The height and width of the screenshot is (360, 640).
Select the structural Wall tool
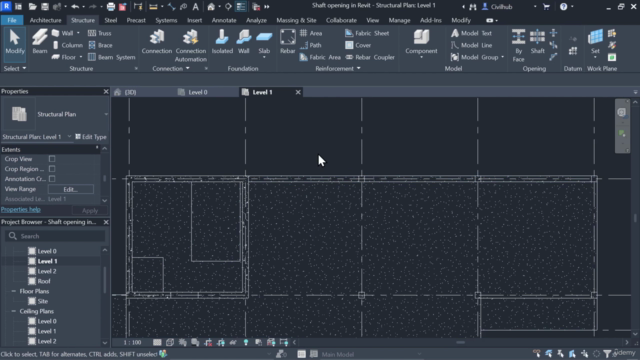[62, 33]
